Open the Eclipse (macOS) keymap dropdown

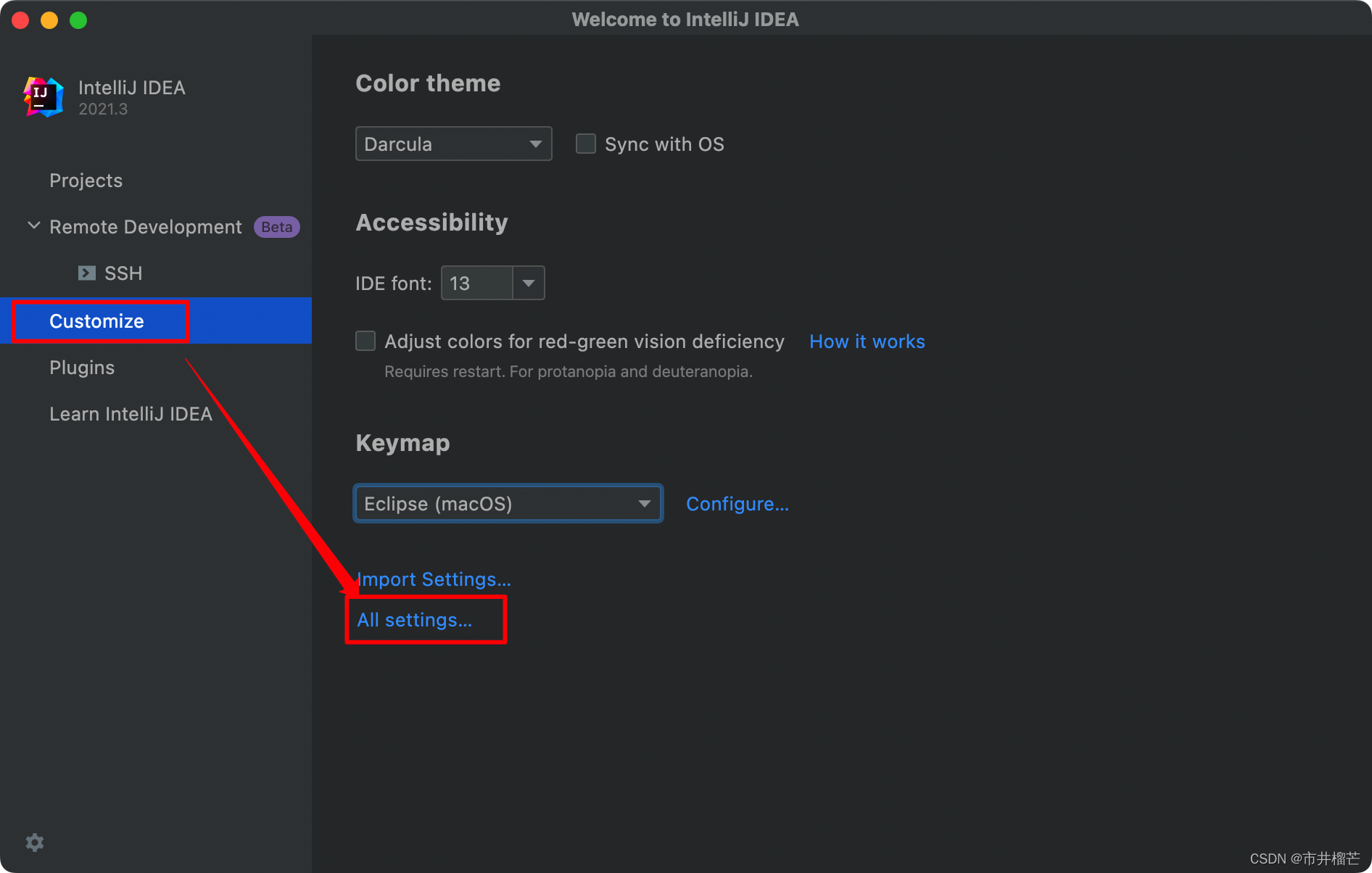point(508,503)
